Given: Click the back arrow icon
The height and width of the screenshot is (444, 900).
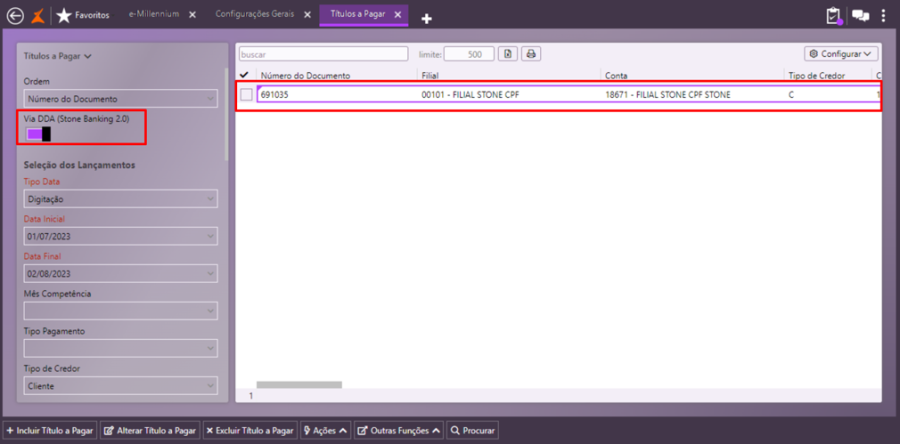Looking at the screenshot, I should click(15, 15).
